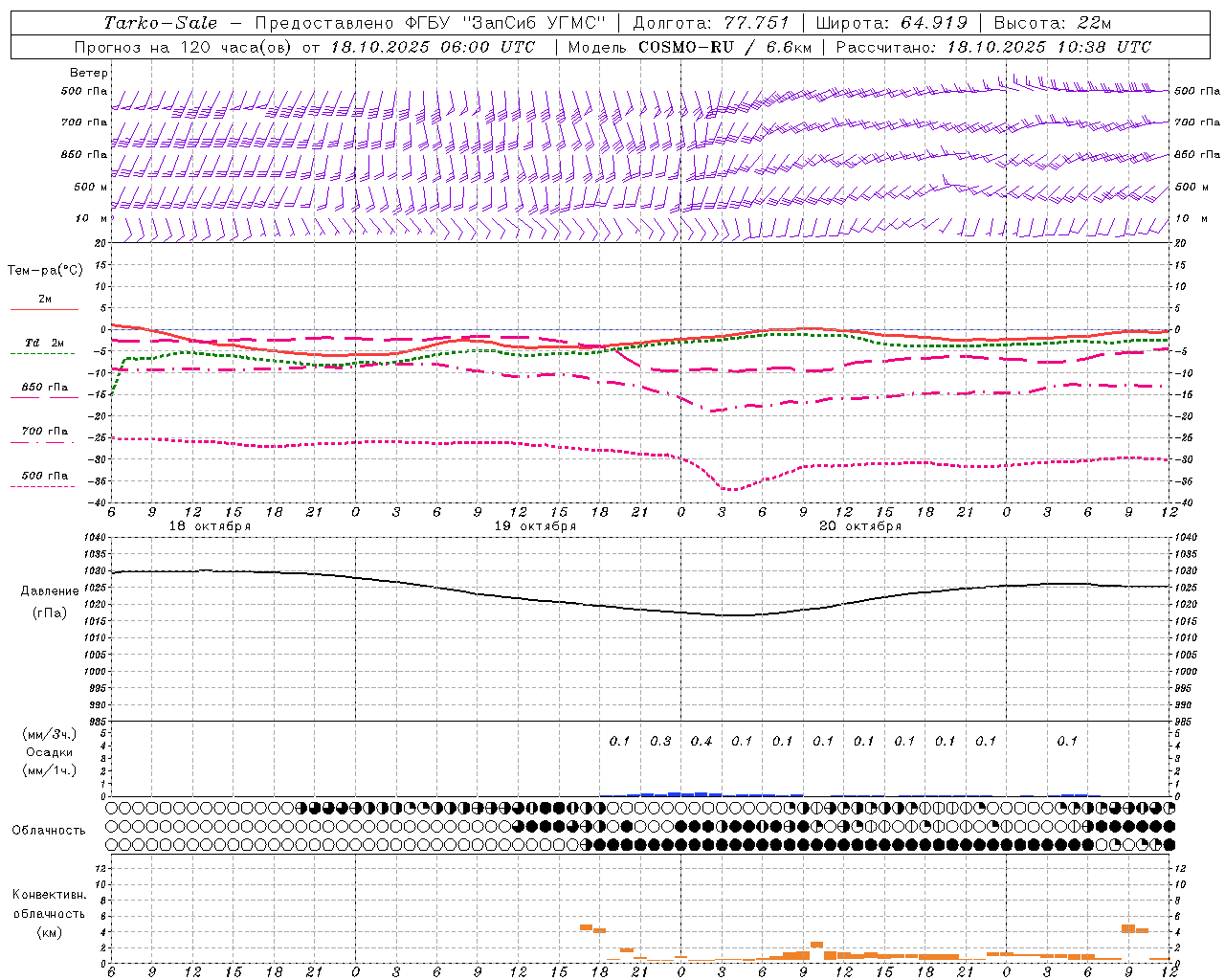The image size is (1225, 980).
Task: Click the 'Облачность' cloud cover label
Action: 49,831
